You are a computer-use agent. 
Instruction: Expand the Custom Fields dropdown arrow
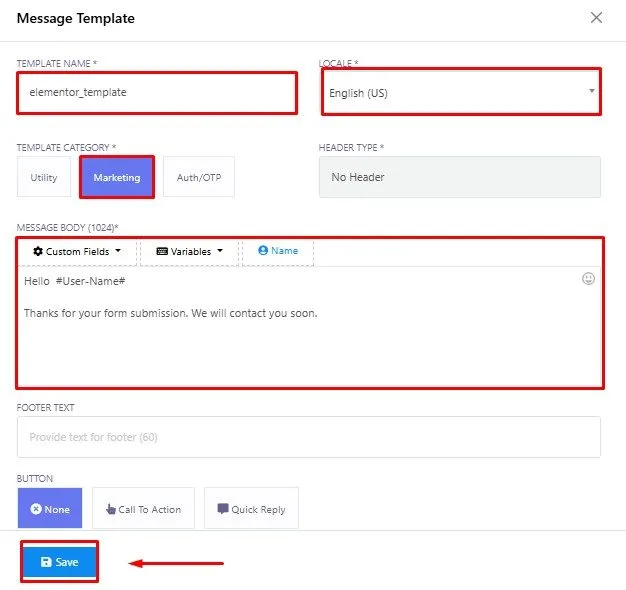(x=118, y=251)
